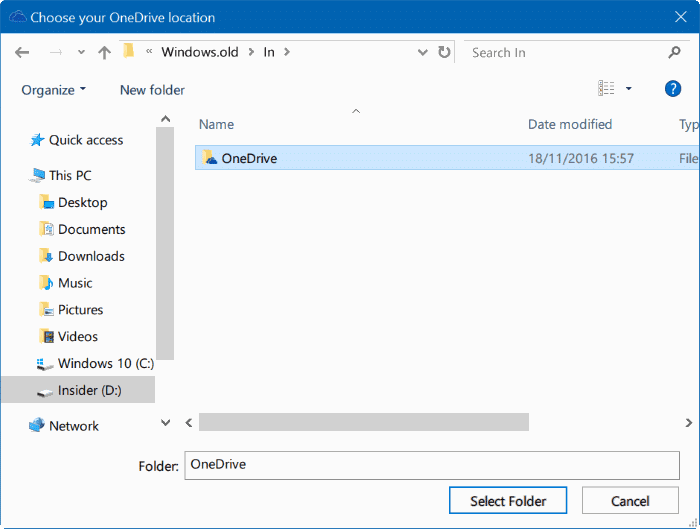The width and height of the screenshot is (700, 529).
Task: Click the navigation pane vertical scrollbar thumb
Action: (x=165, y=243)
